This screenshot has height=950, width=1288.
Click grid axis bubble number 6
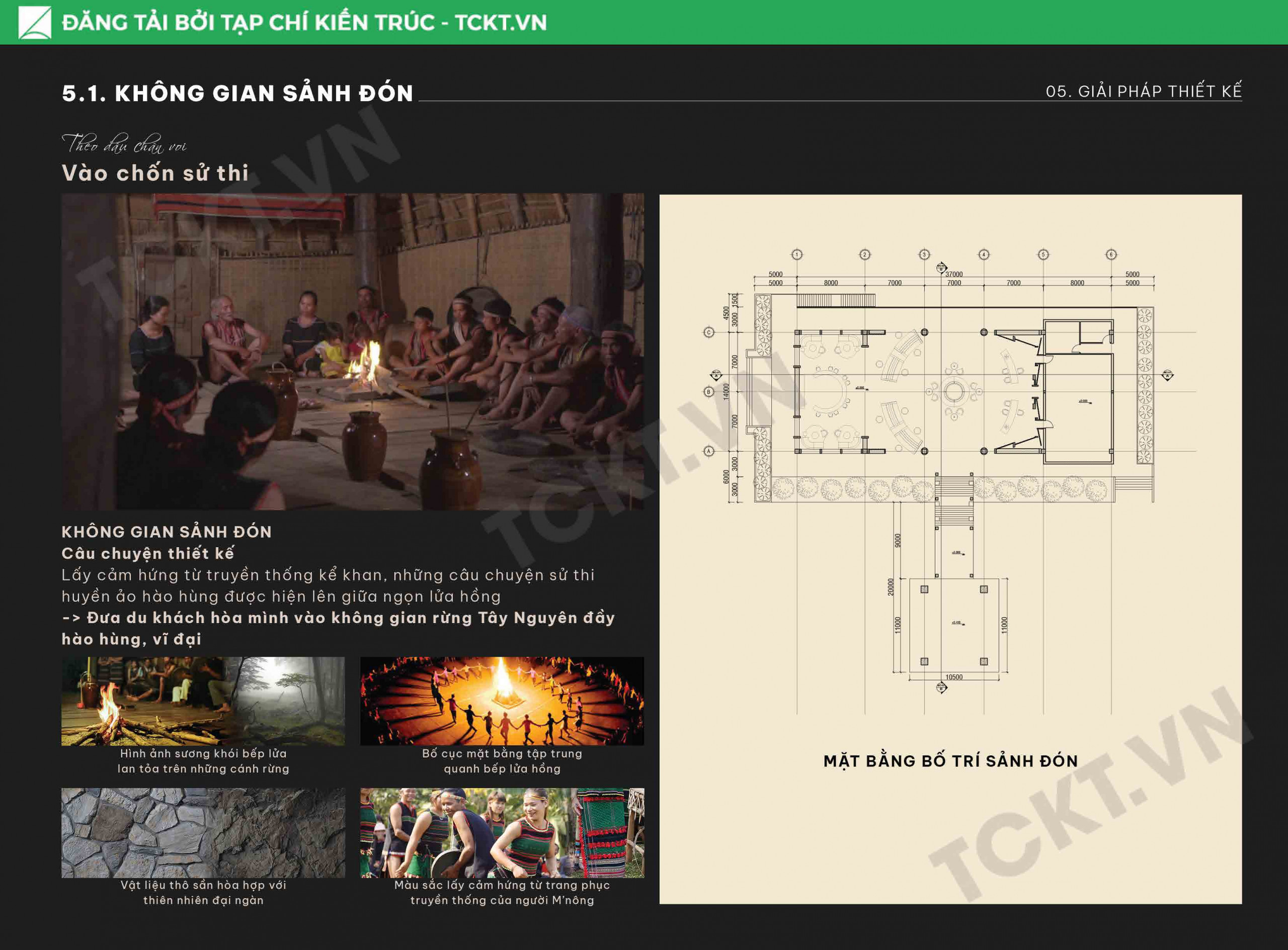pyautogui.click(x=1111, y=254)
